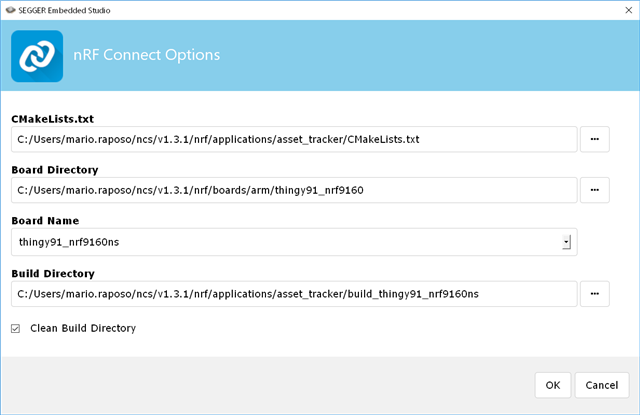This screenshot has width=640, height=415.
Task: Click the bold Board Name label
Action: (x=45, y=221)
